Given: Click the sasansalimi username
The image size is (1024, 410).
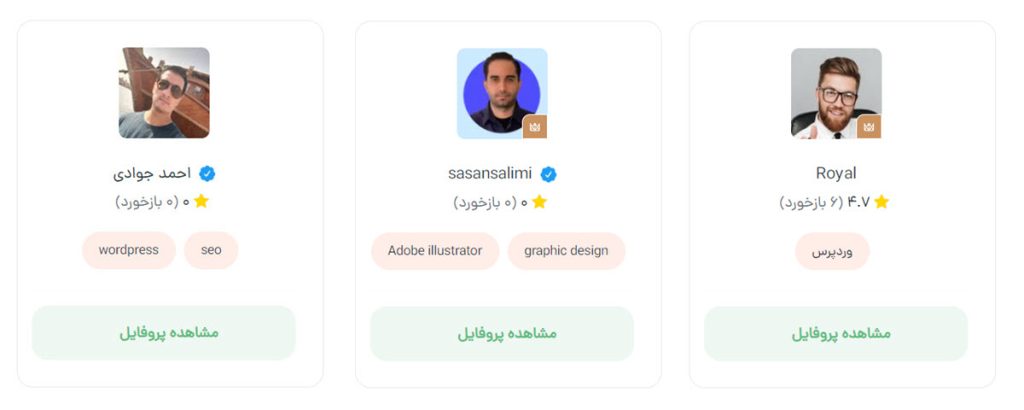Looking at the screenshot, I should [x=490, y=173].
